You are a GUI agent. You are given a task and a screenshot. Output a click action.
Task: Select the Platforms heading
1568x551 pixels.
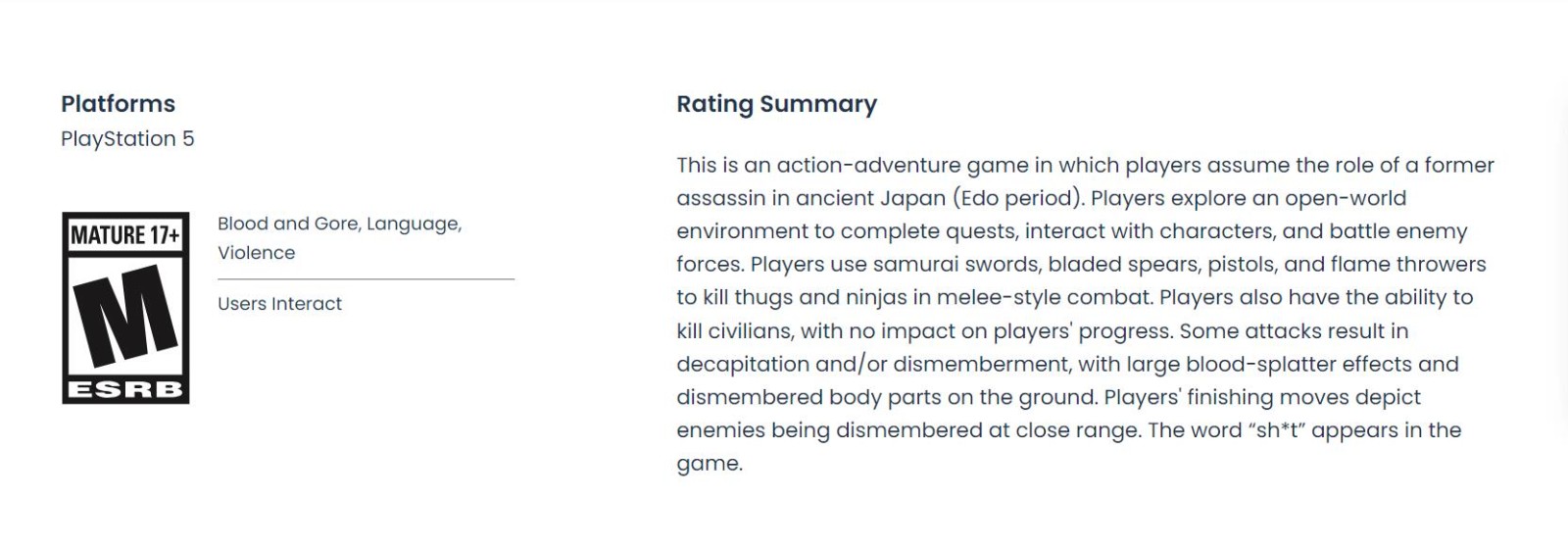(x=118, y=104)
